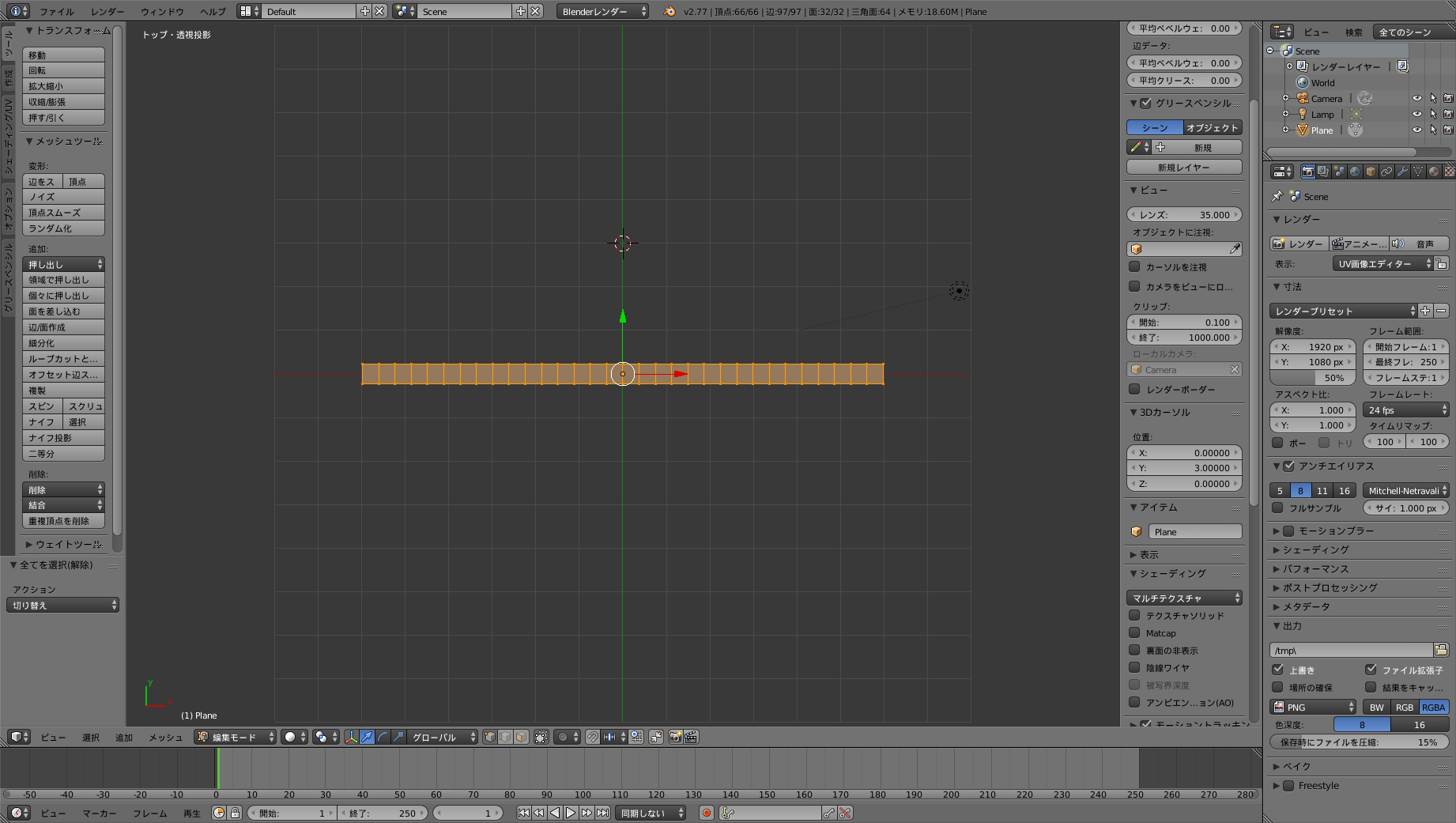Enable the Matcap checkbox
Viewport: 1456px width, 823px height.
[1134, 632]
